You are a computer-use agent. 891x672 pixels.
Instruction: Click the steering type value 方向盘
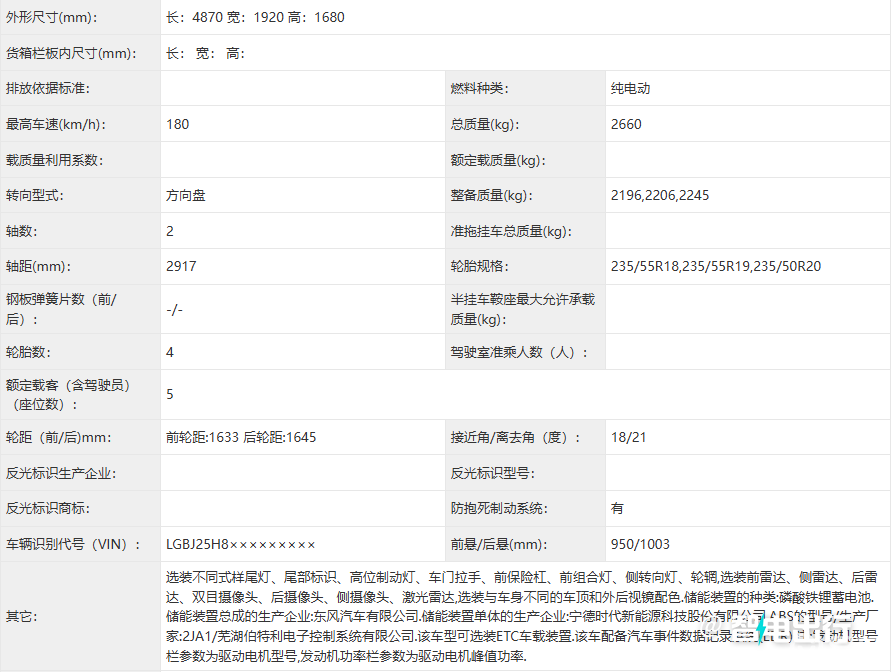pyautogui.click(x=186, y=196)
